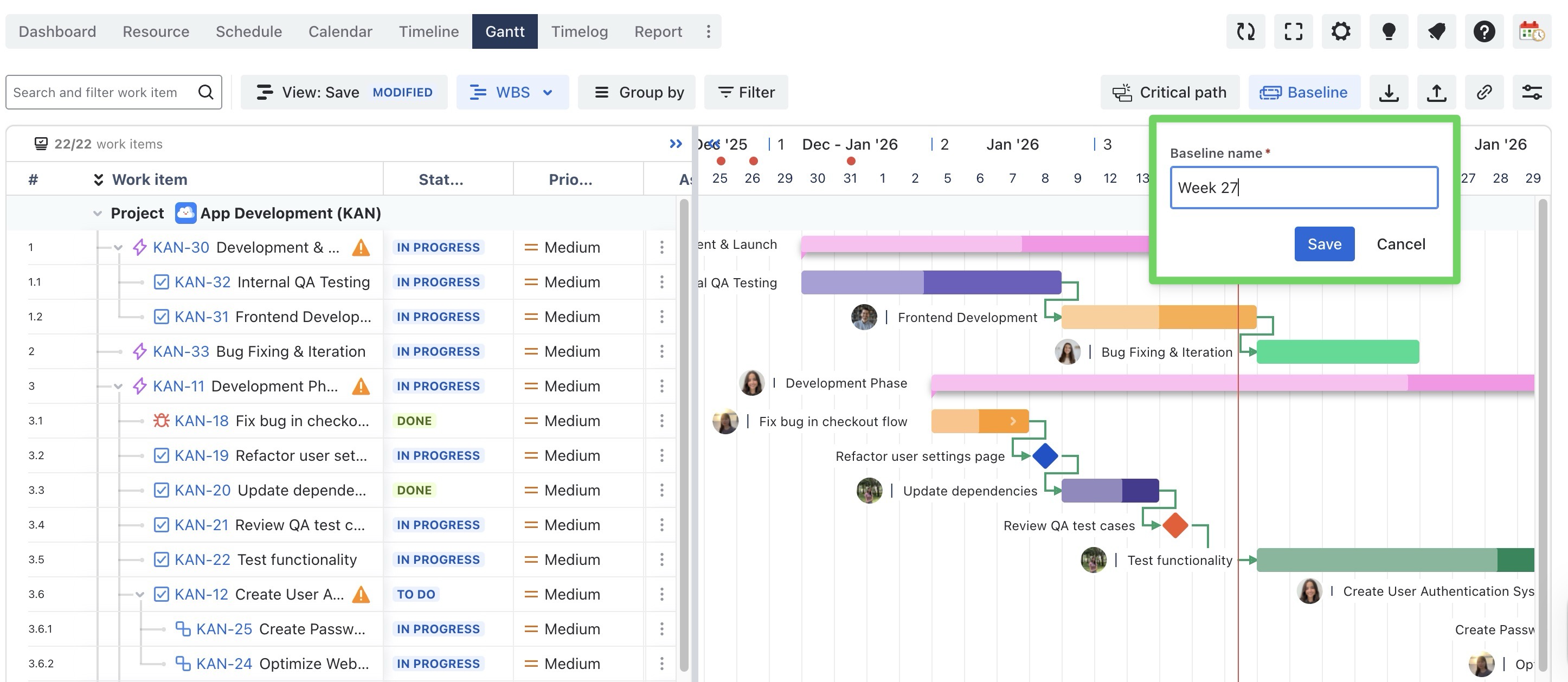Switch to the Timeline tab
1568x682 pixels.
[428, 31]
